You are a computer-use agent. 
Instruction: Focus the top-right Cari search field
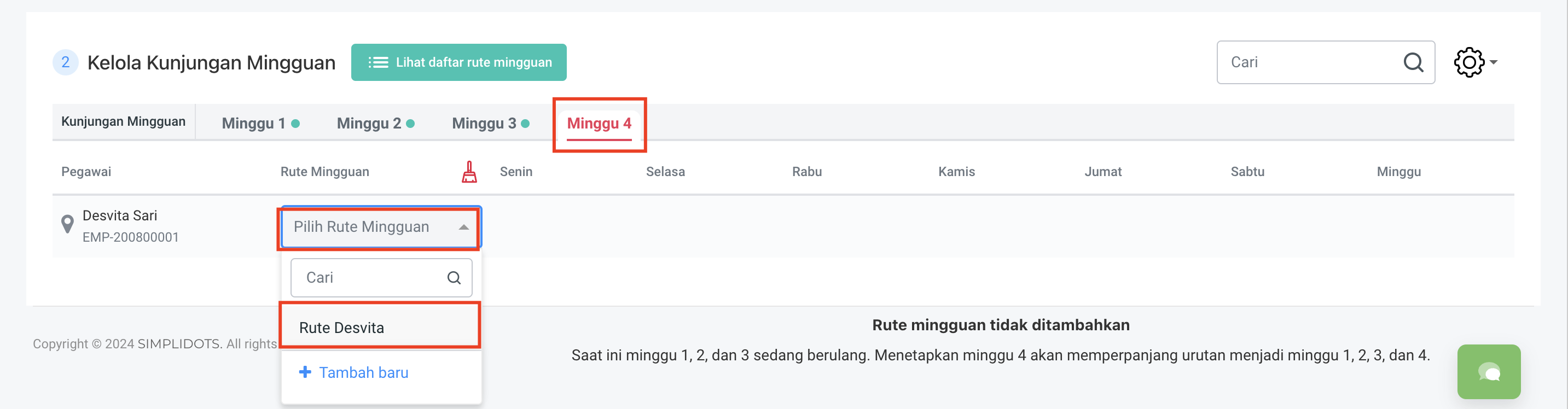tap(1309, 62)
